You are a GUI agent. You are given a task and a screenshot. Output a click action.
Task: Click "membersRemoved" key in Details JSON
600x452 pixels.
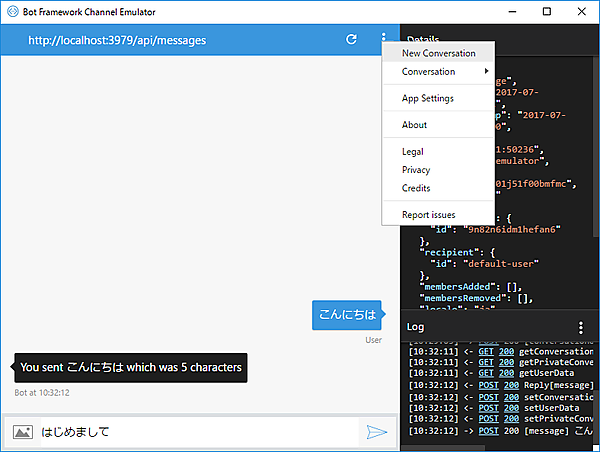[463, 298]
